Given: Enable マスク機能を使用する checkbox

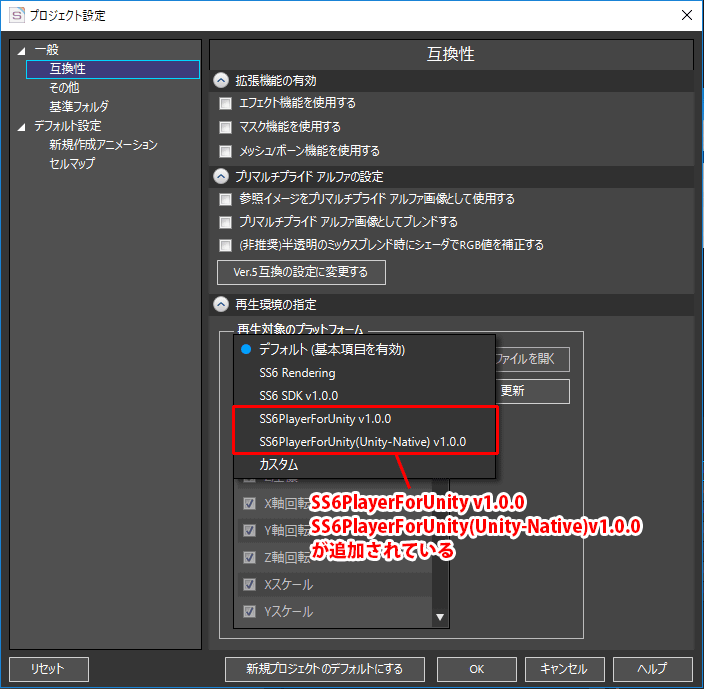Looking at the screenshot, I should point(225,127).
